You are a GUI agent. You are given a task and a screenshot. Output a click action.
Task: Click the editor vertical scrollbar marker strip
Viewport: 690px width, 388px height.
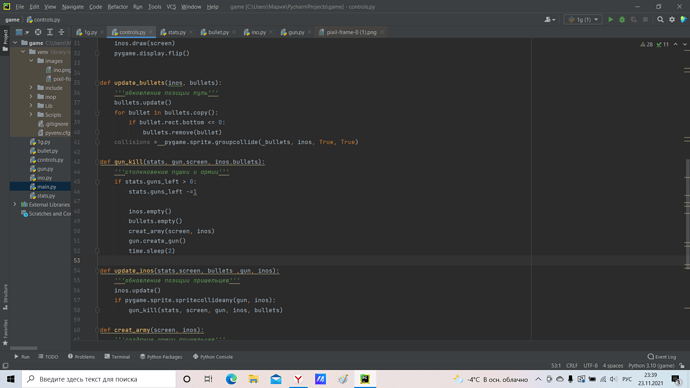687,189
